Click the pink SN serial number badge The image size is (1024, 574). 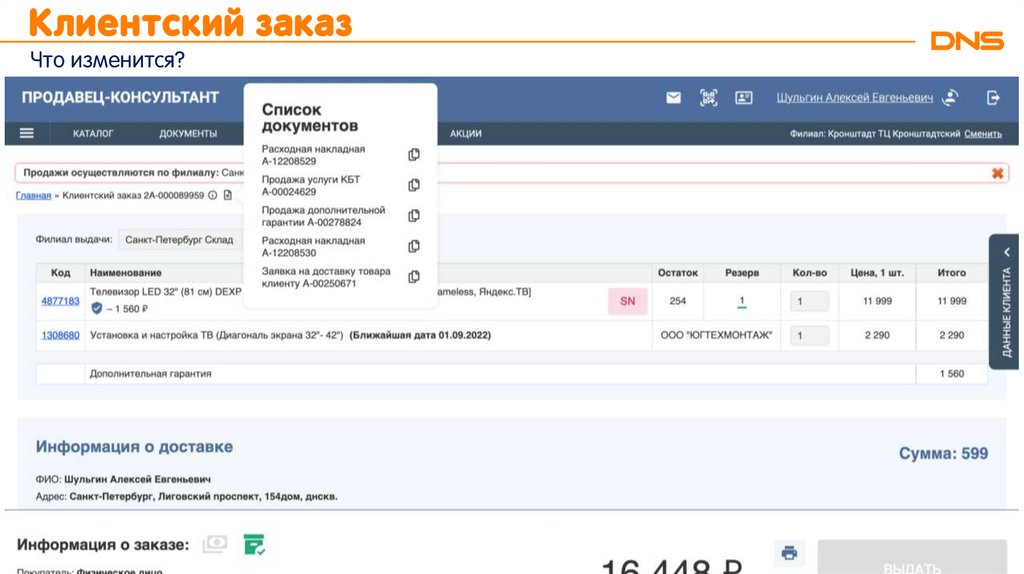628,301
